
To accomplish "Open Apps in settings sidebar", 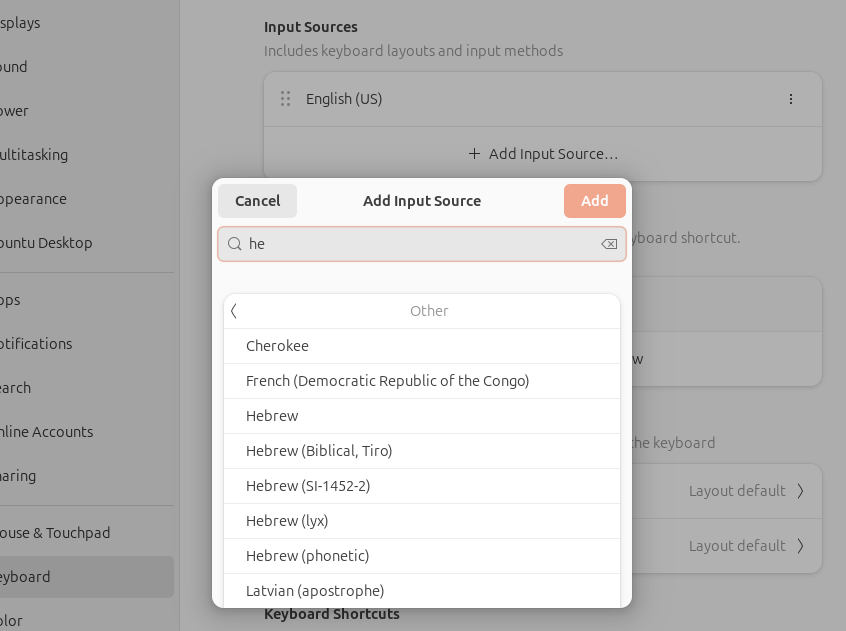I will pos(87,300).
